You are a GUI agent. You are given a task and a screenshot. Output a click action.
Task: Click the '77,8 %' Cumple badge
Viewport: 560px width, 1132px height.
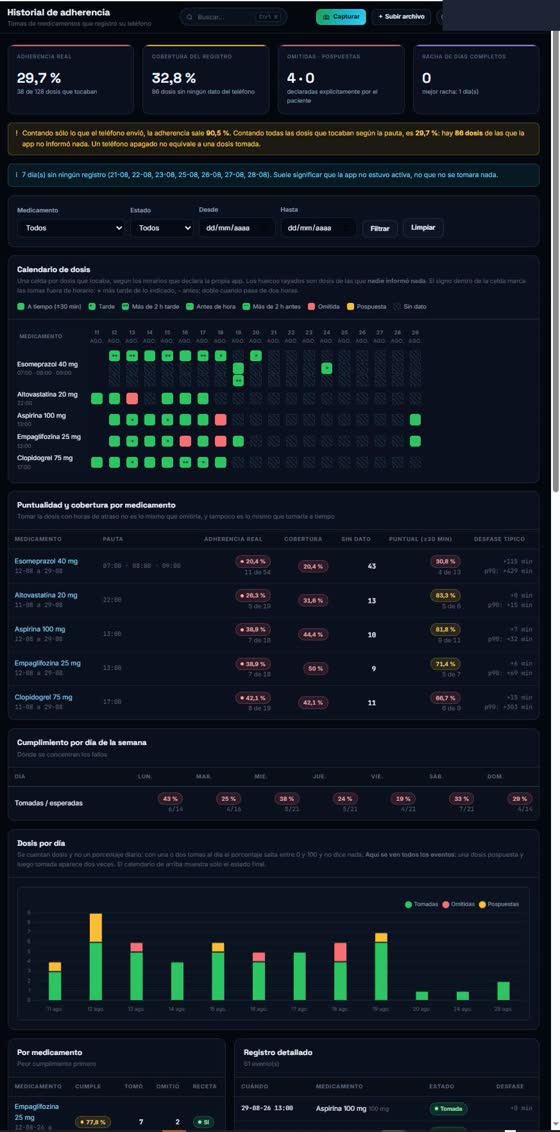click(x=93, y=1123)
